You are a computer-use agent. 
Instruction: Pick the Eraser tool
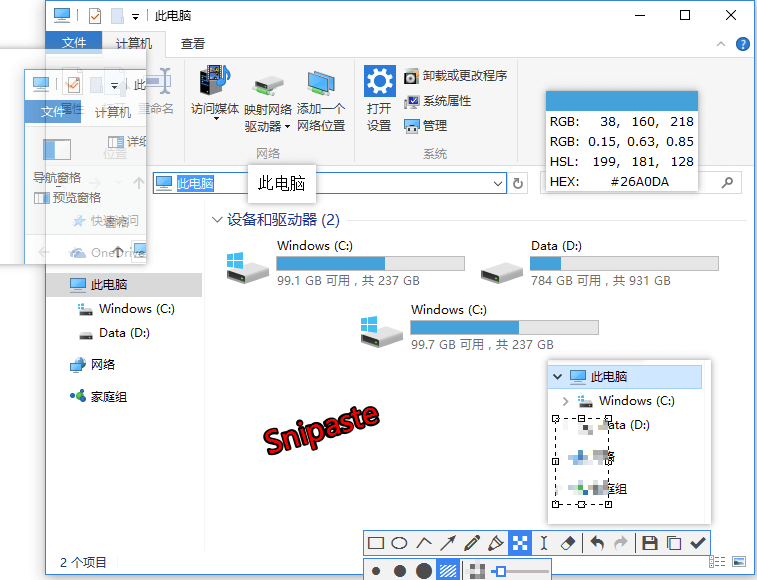(568, 543)
